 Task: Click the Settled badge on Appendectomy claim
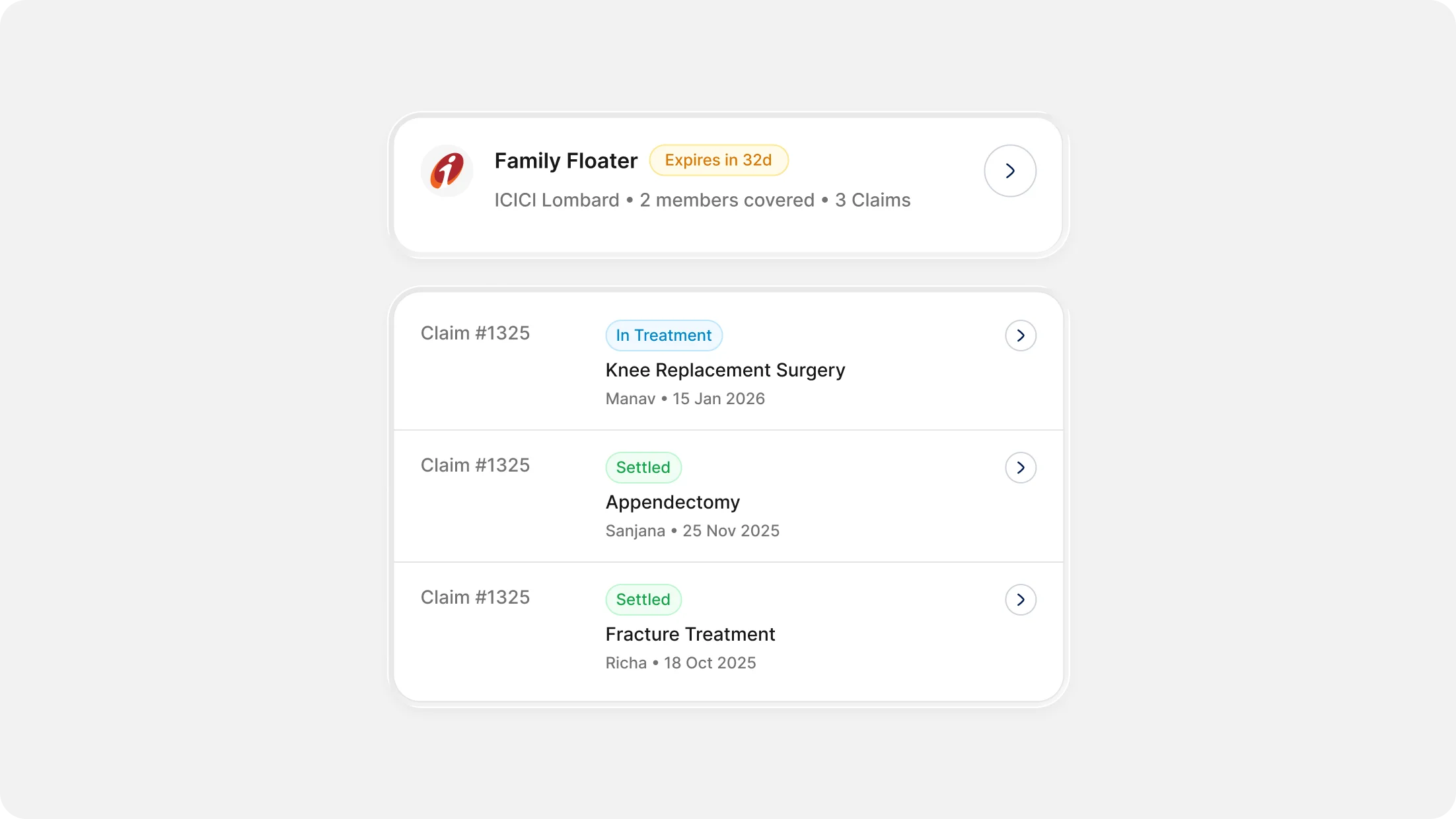click(643, 467)
